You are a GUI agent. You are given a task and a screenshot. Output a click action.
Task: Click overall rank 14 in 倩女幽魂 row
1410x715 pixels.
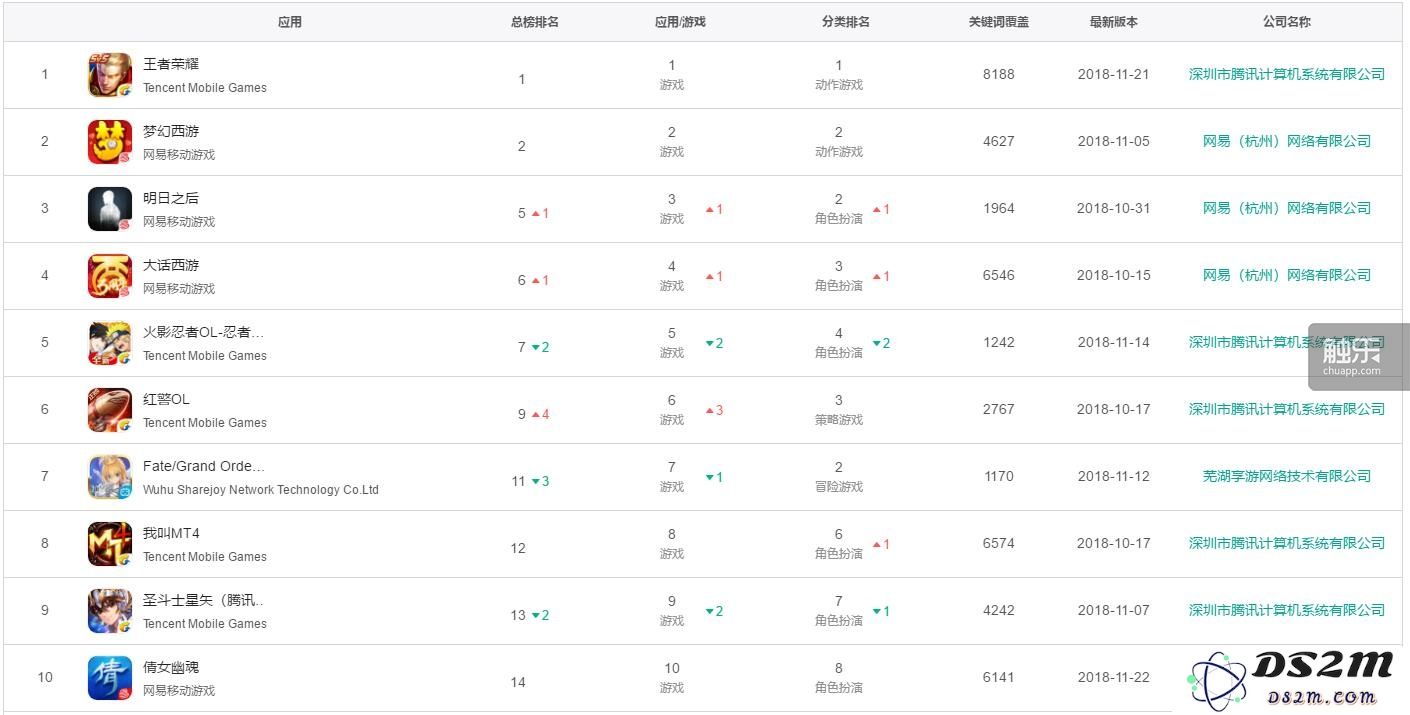coord(518,682)
